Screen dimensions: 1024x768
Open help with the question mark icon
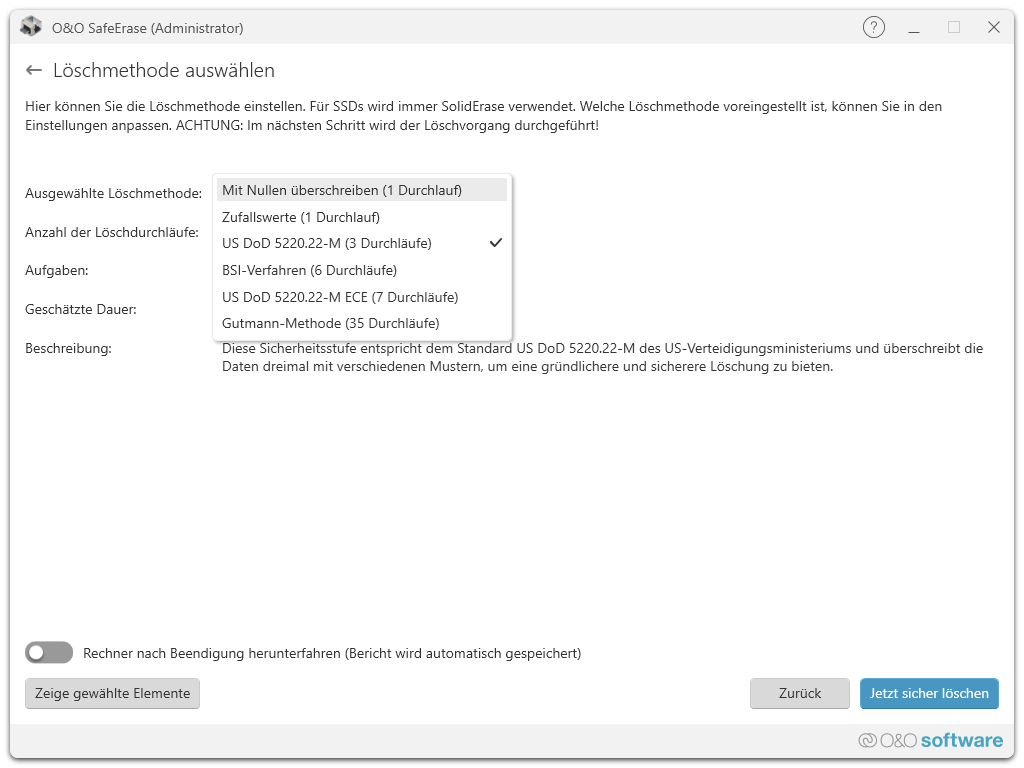pos(873,27)
